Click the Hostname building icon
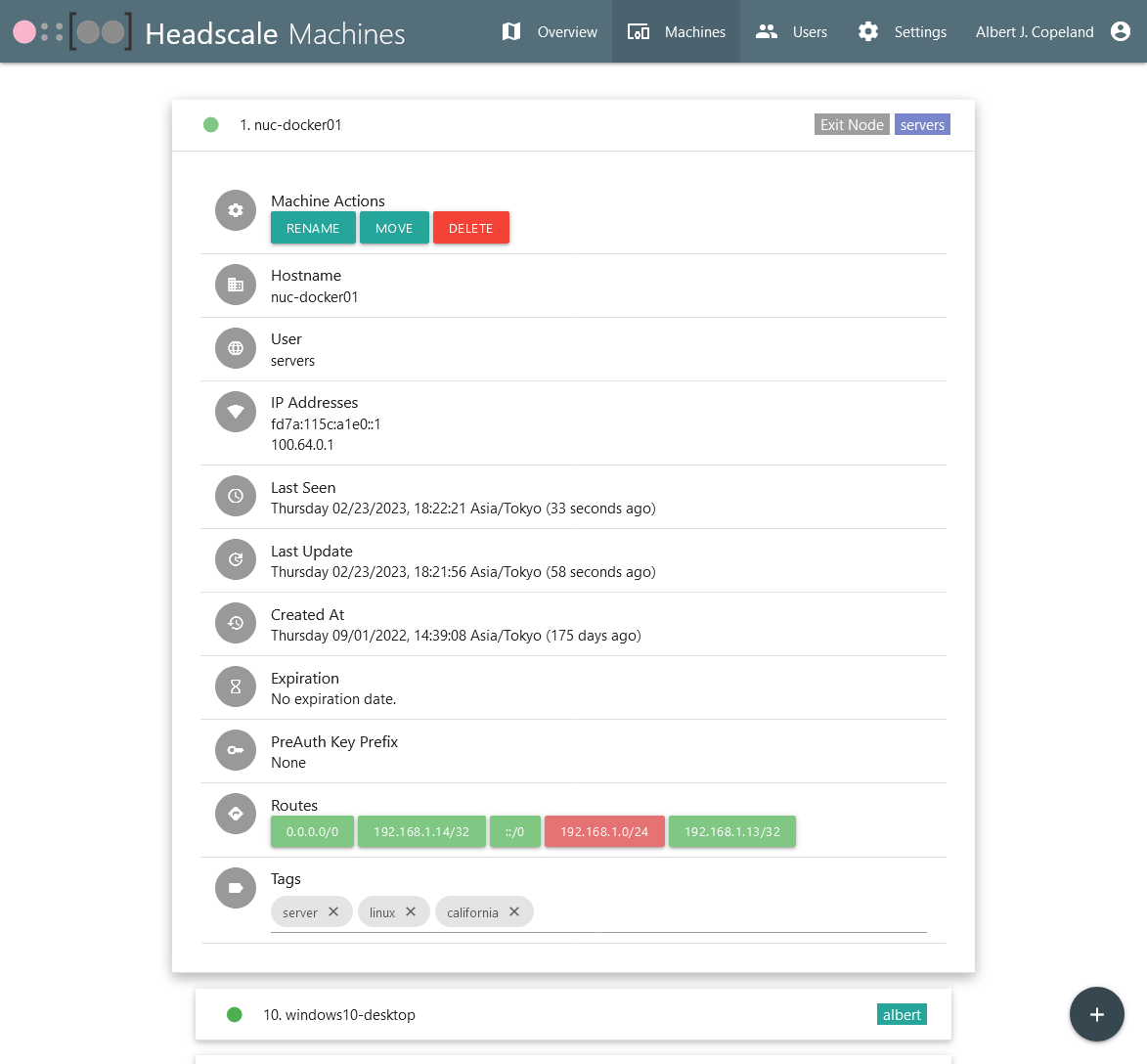Screen dimensions: 1147x1064 click(236, 285)
